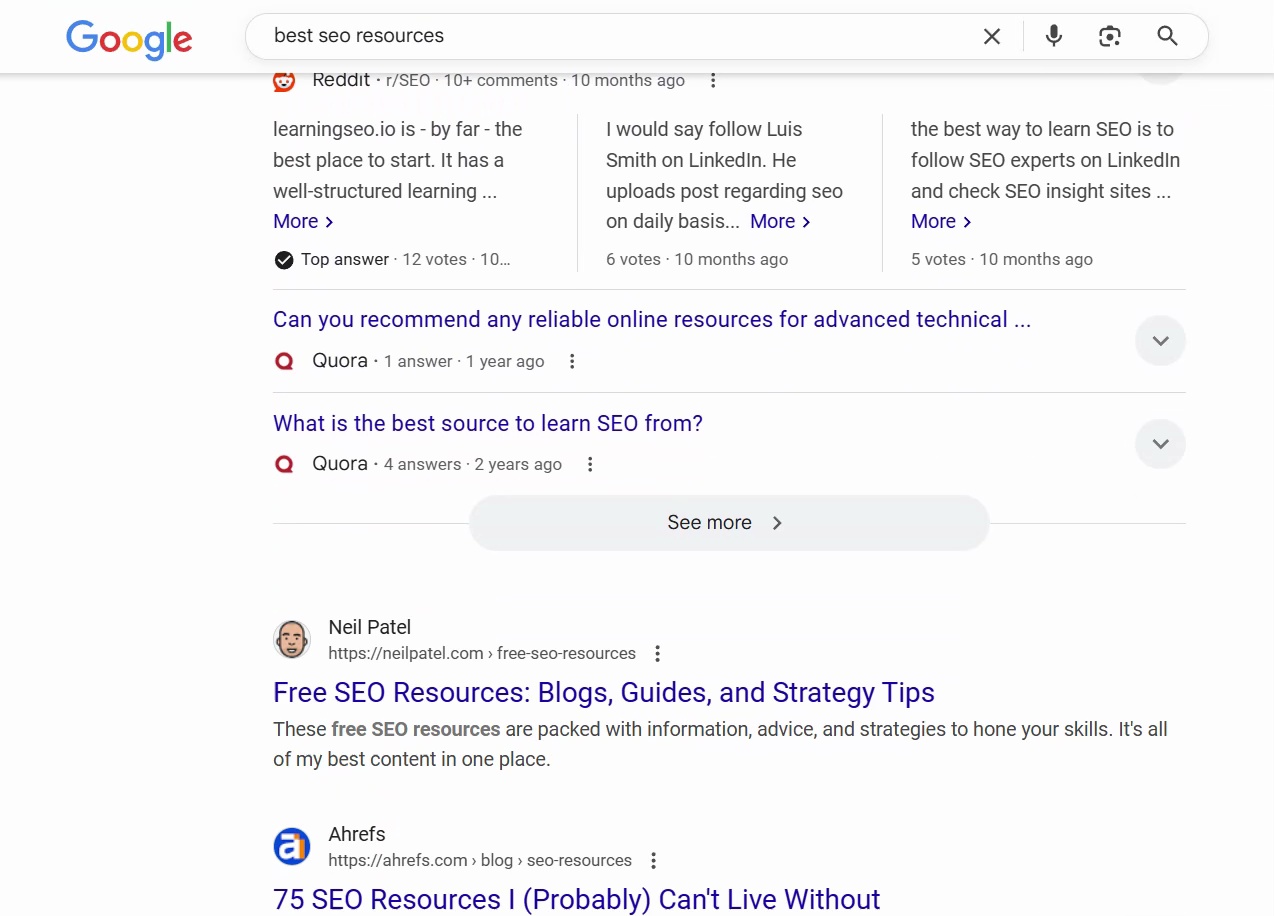Click More after Luis Smith answer

780,222
